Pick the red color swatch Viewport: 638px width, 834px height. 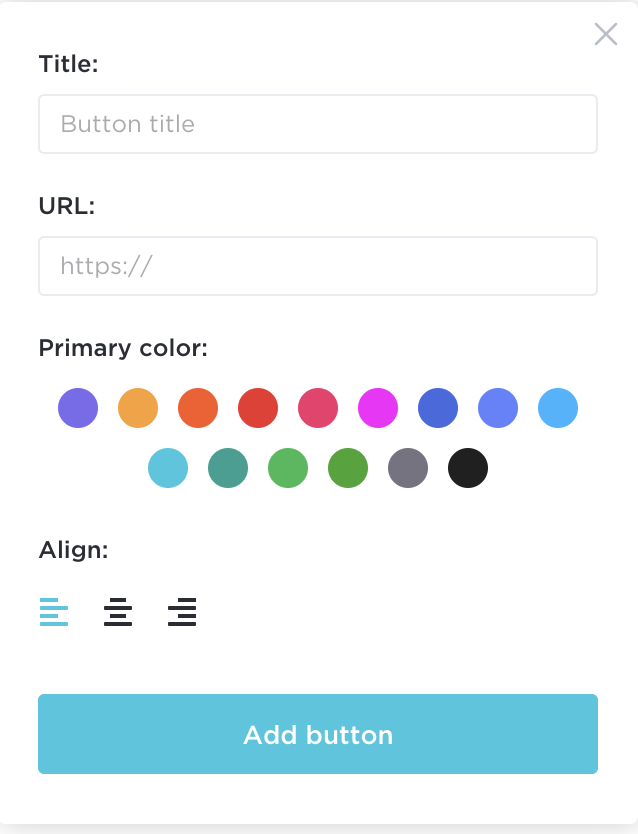tap(258, 408)
